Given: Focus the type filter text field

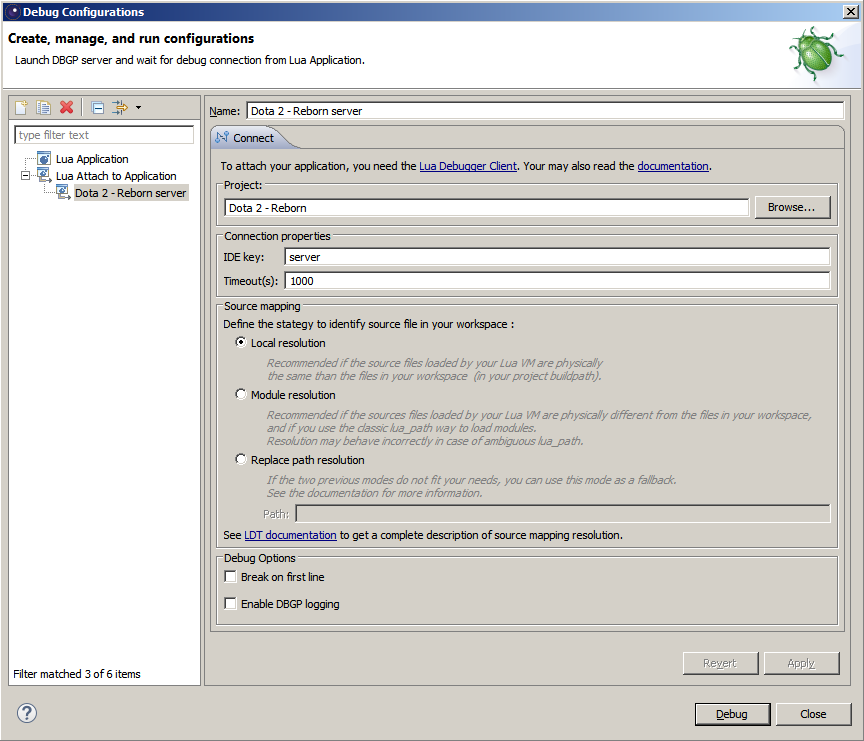Looking at the screenshot, I should [x=104, y=135].
